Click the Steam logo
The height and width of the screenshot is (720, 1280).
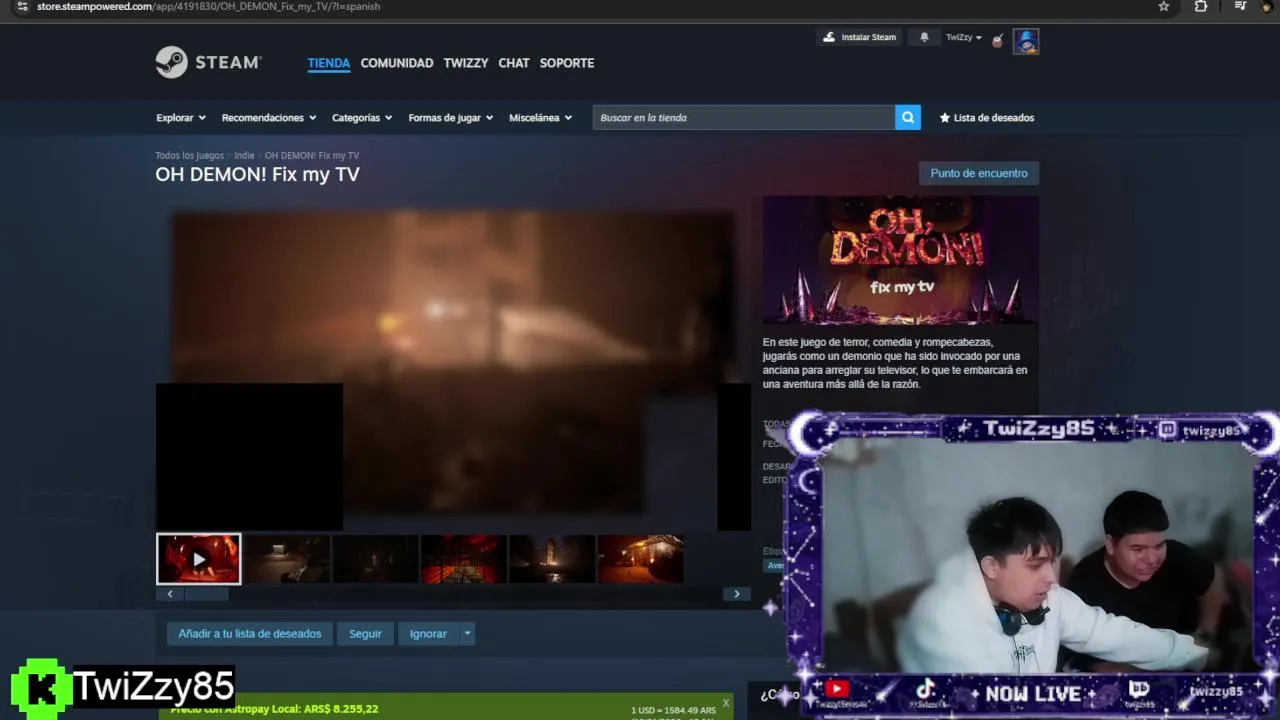pos(208,62)
